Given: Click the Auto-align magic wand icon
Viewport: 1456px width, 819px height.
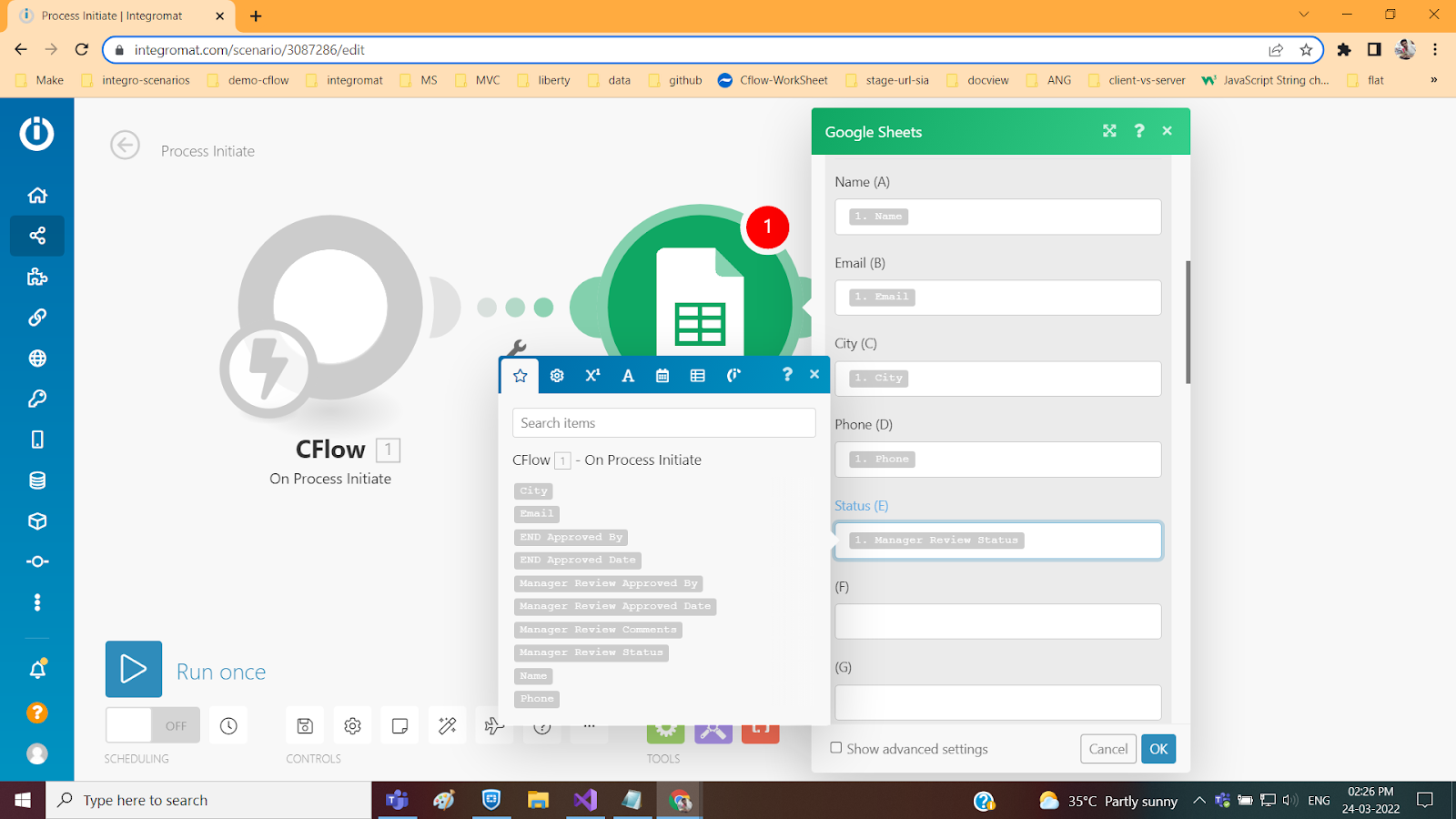Looking at the screenshot, I should tap(447, 725).
